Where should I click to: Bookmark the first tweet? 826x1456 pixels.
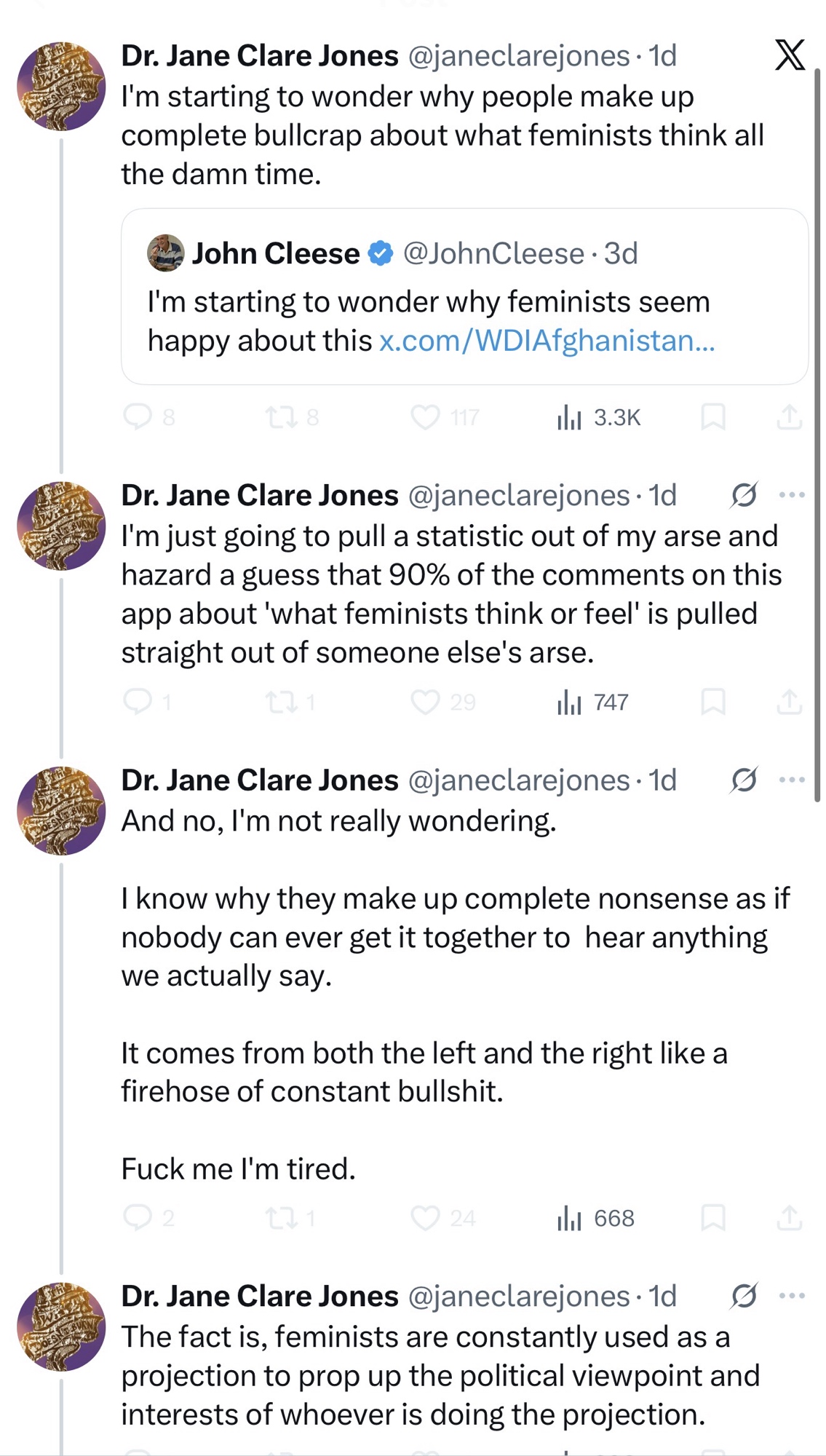coord(712,417)
